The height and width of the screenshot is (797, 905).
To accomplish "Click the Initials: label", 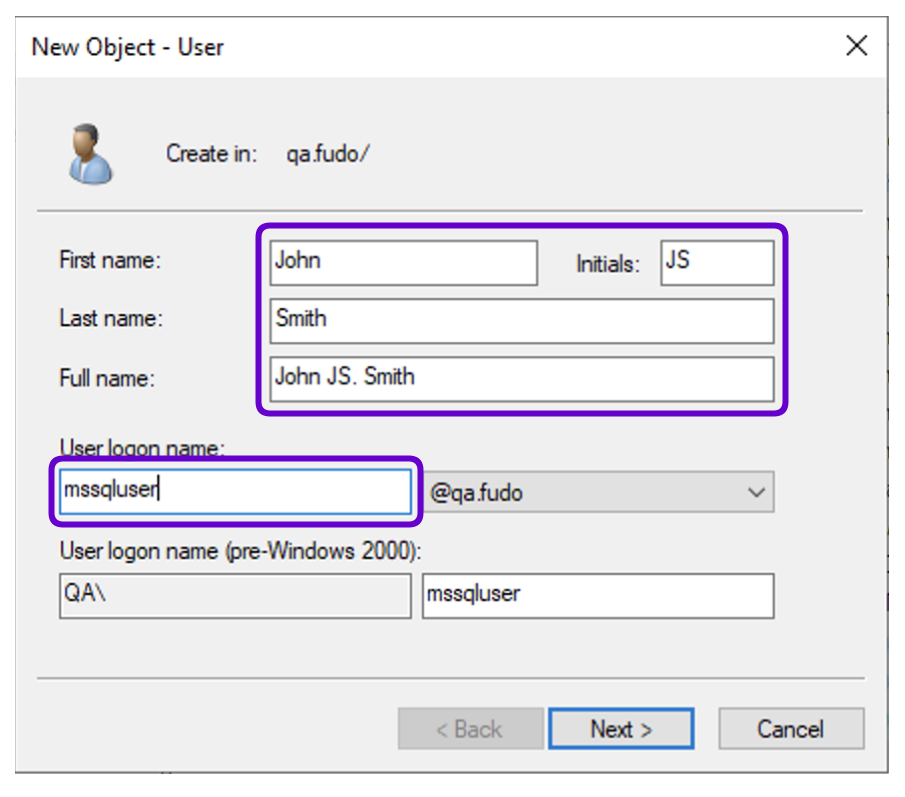I will pyautogui.click(x=608, y=264).
